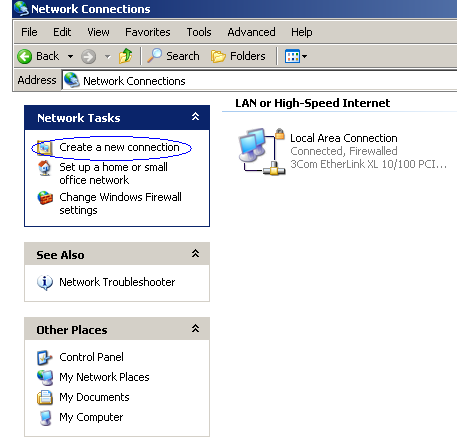Open My Network Places link
This screenshot has width=470, height=445.
point(104,377)
